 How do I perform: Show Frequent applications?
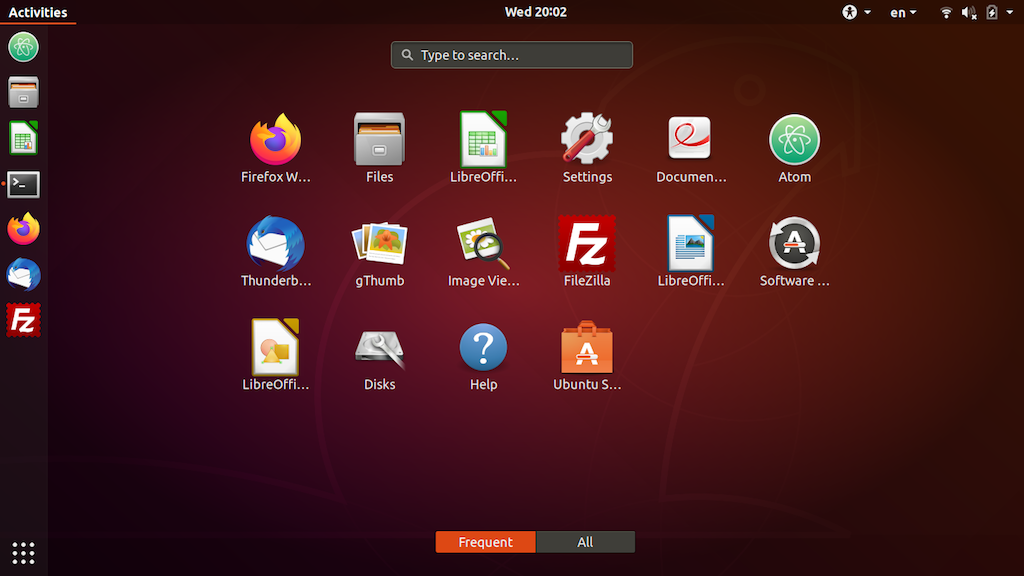485,541
